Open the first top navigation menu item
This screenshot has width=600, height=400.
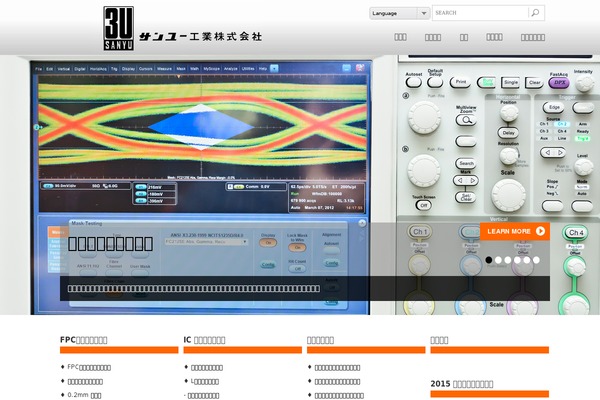pyautogui.click(x=400, y=37)
